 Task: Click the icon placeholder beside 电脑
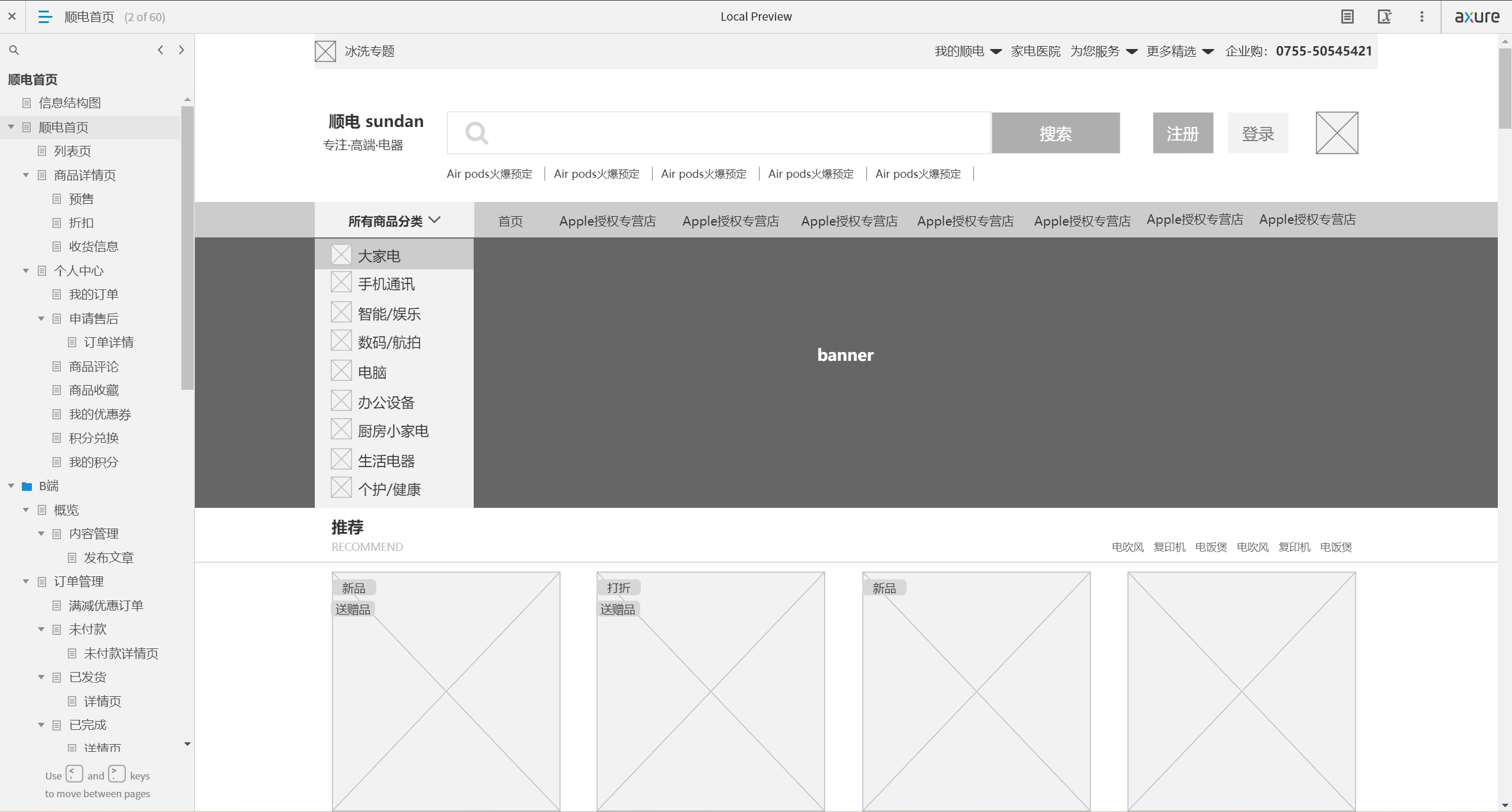click(341, 371)
